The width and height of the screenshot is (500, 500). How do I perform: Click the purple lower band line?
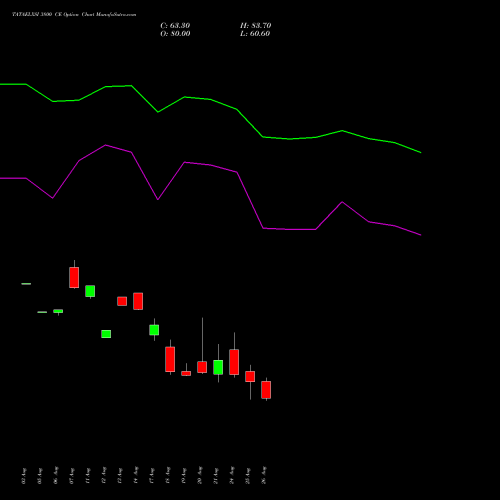point(210,165)
